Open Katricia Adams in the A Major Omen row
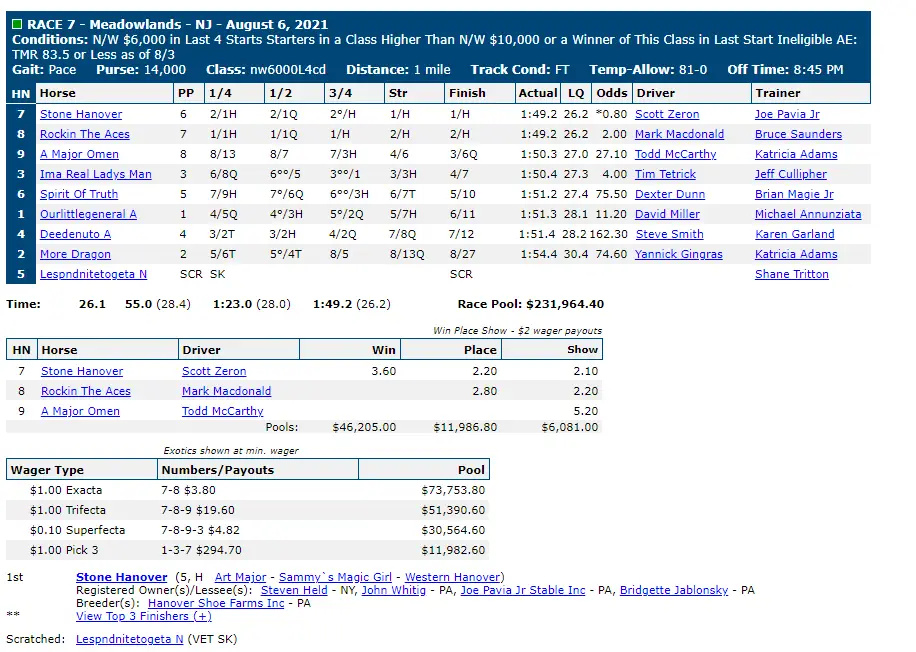This screenshot has height=652, width=916. point(796,154)
